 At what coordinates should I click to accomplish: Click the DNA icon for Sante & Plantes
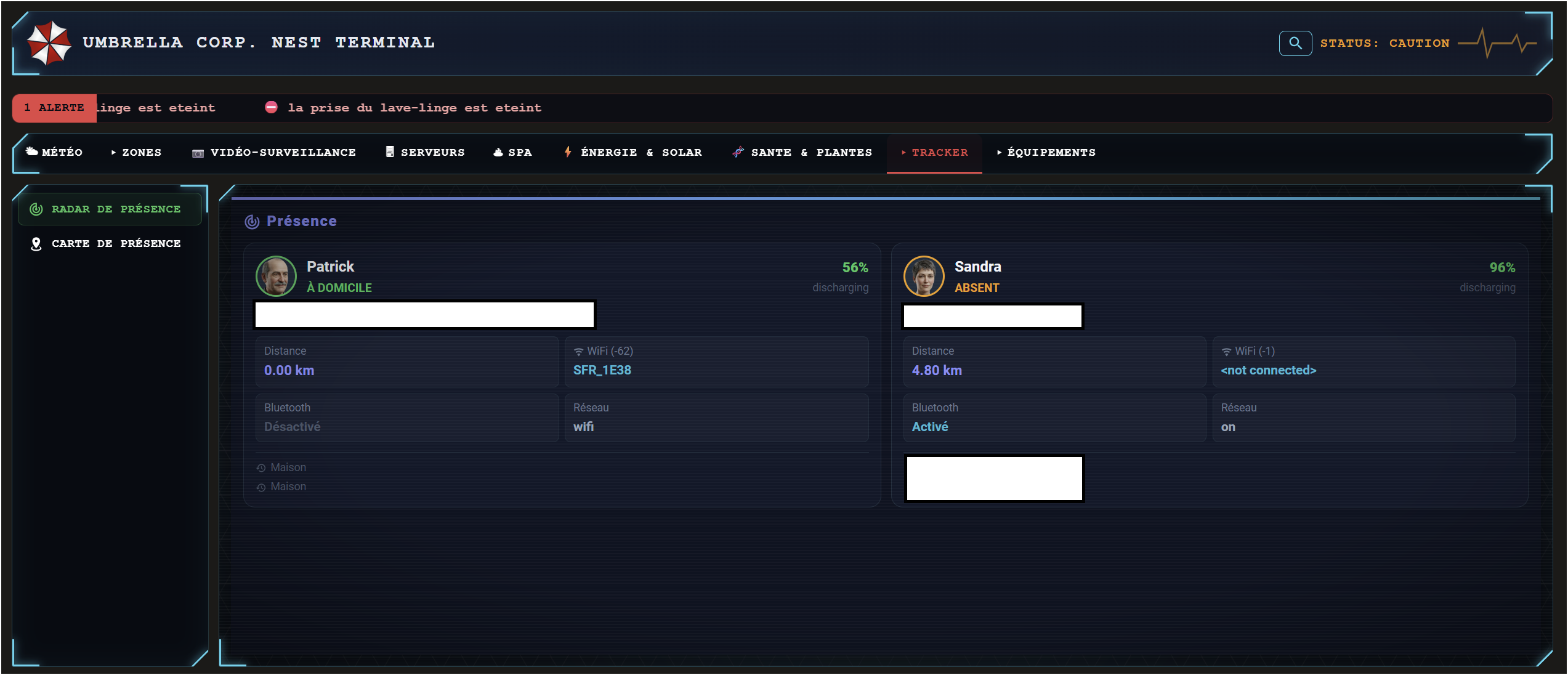738,152
